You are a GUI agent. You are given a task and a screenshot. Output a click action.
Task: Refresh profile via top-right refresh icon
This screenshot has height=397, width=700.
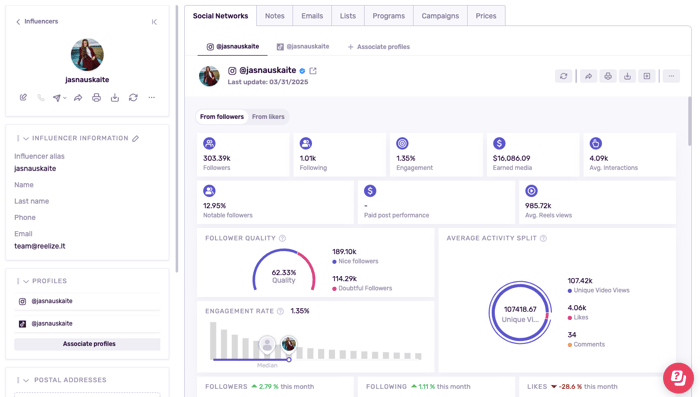pos(563,76)
